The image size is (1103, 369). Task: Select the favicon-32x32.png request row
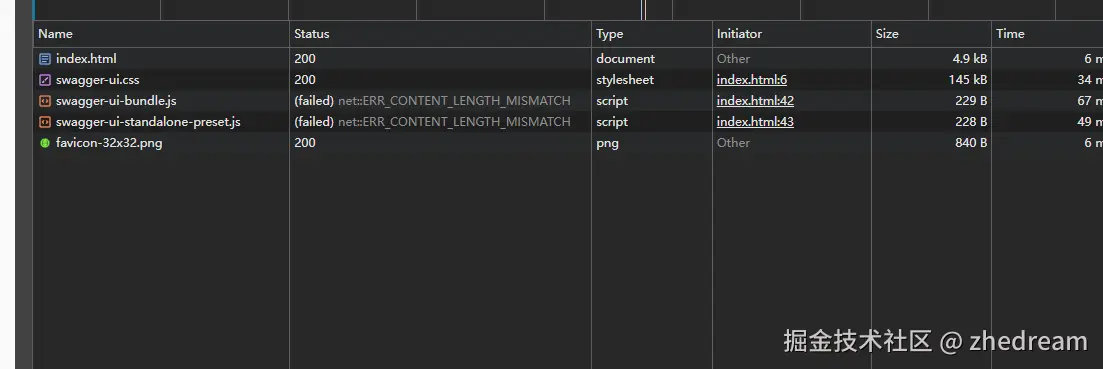[568, 143]
